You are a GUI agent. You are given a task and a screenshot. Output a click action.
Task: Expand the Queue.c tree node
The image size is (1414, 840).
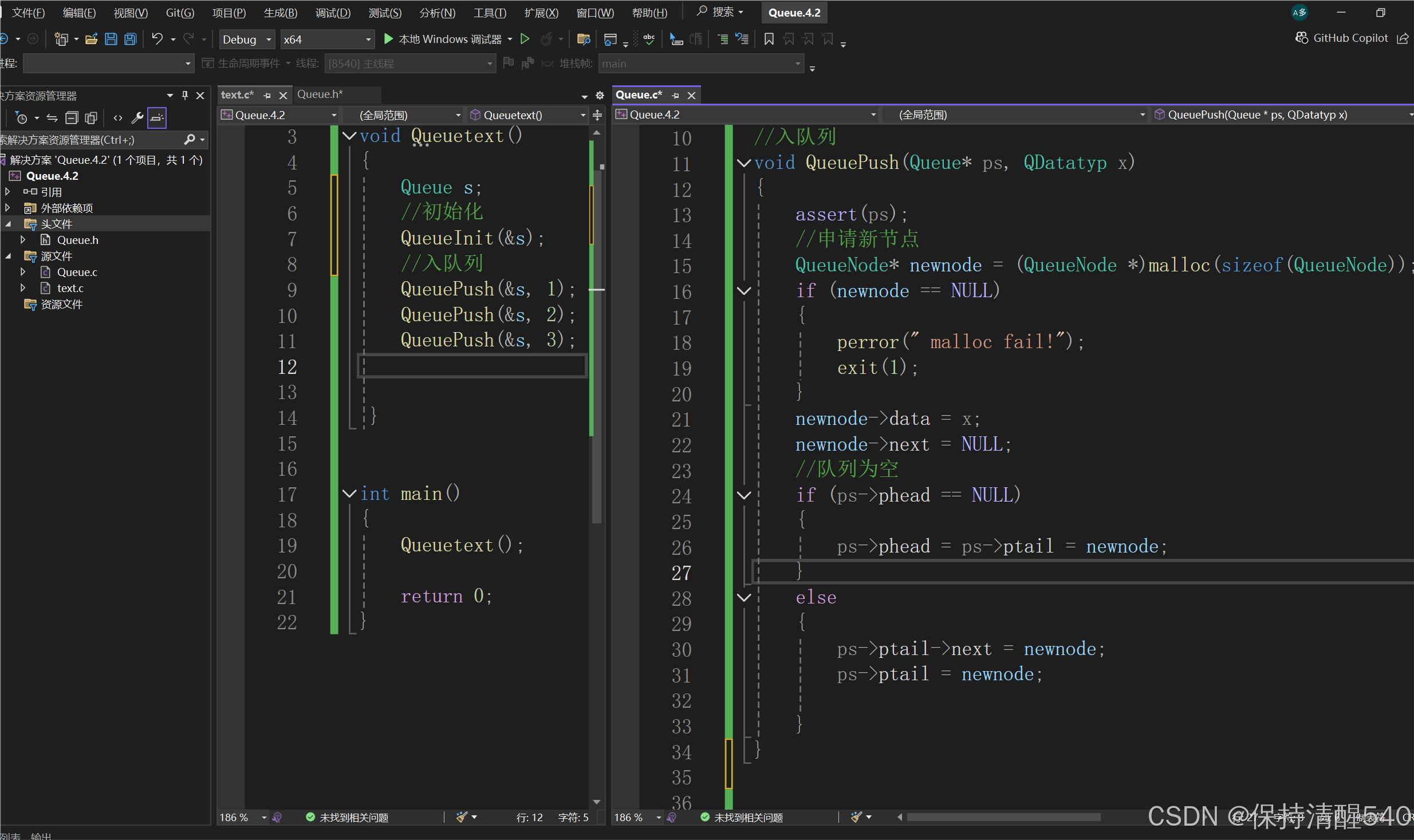(23, 272)
